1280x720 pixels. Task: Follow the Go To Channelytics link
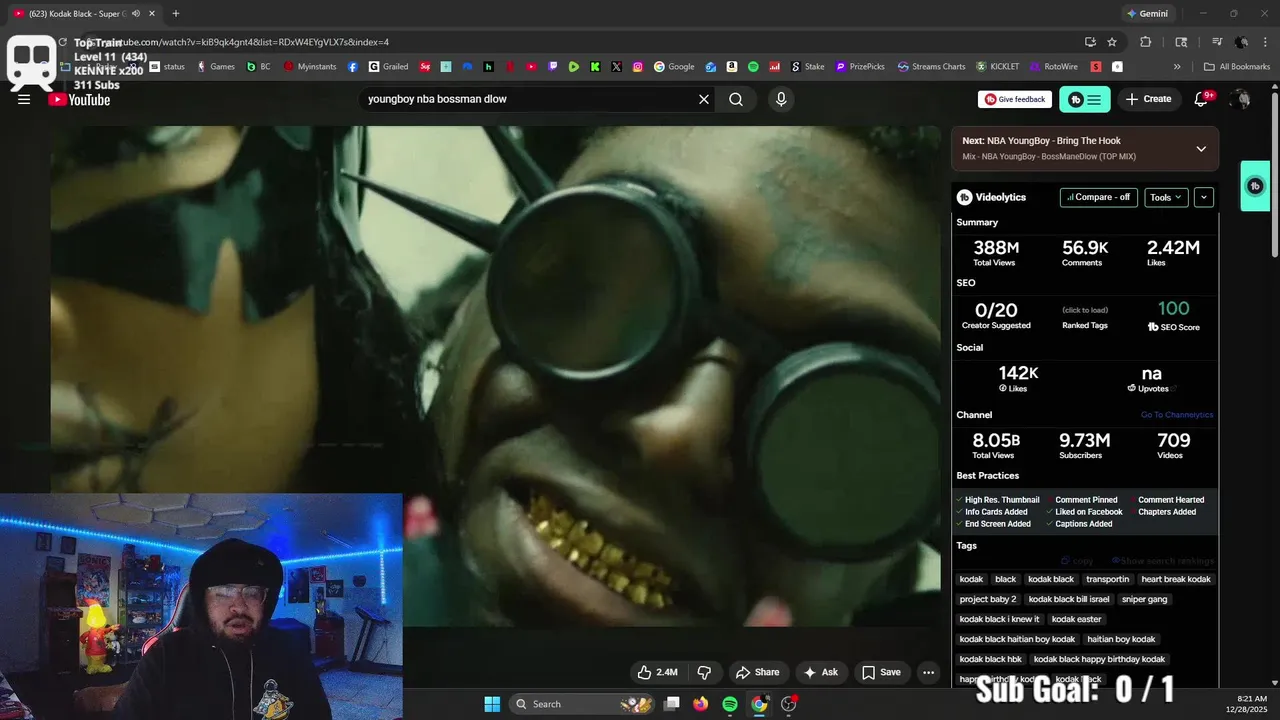(x=1177, y=415)
